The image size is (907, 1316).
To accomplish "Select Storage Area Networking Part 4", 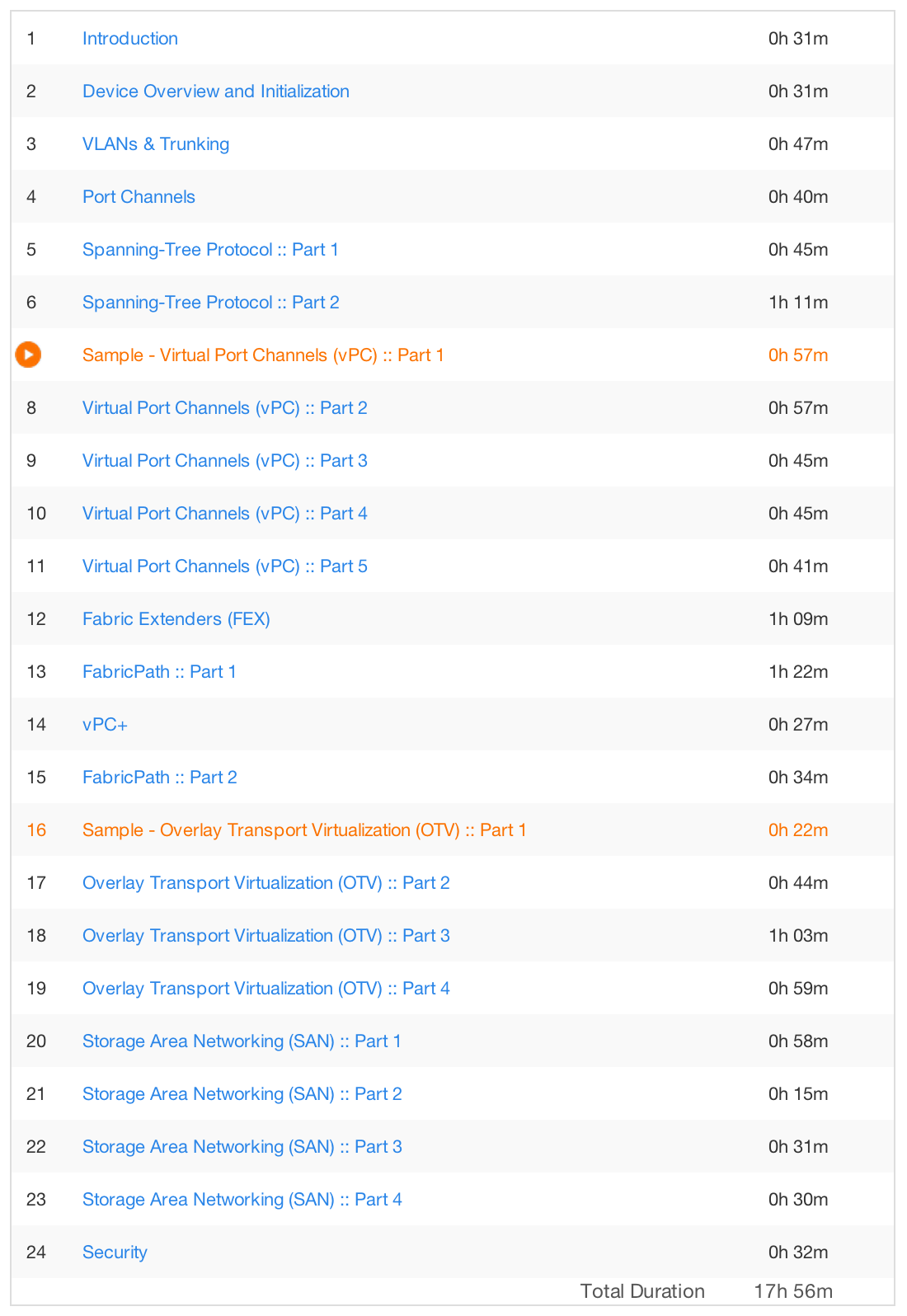I will point(242,1199).
